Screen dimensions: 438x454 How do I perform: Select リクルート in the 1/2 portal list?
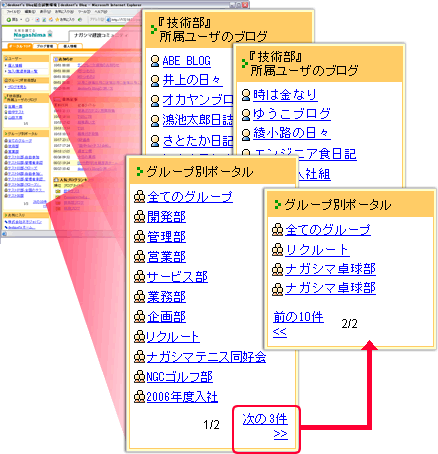(173, 337)
